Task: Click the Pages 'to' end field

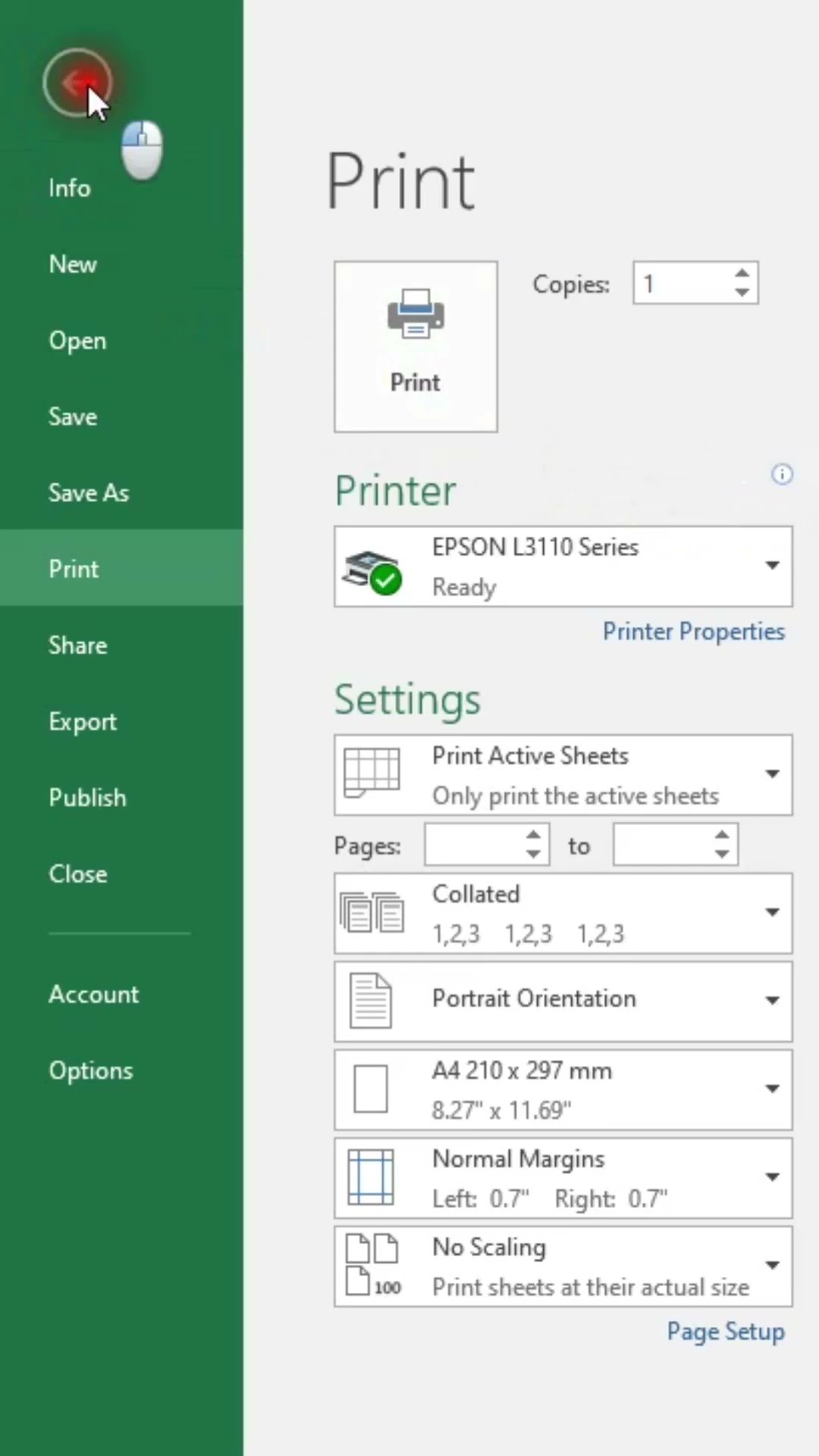Action: [x=663, y=845]
